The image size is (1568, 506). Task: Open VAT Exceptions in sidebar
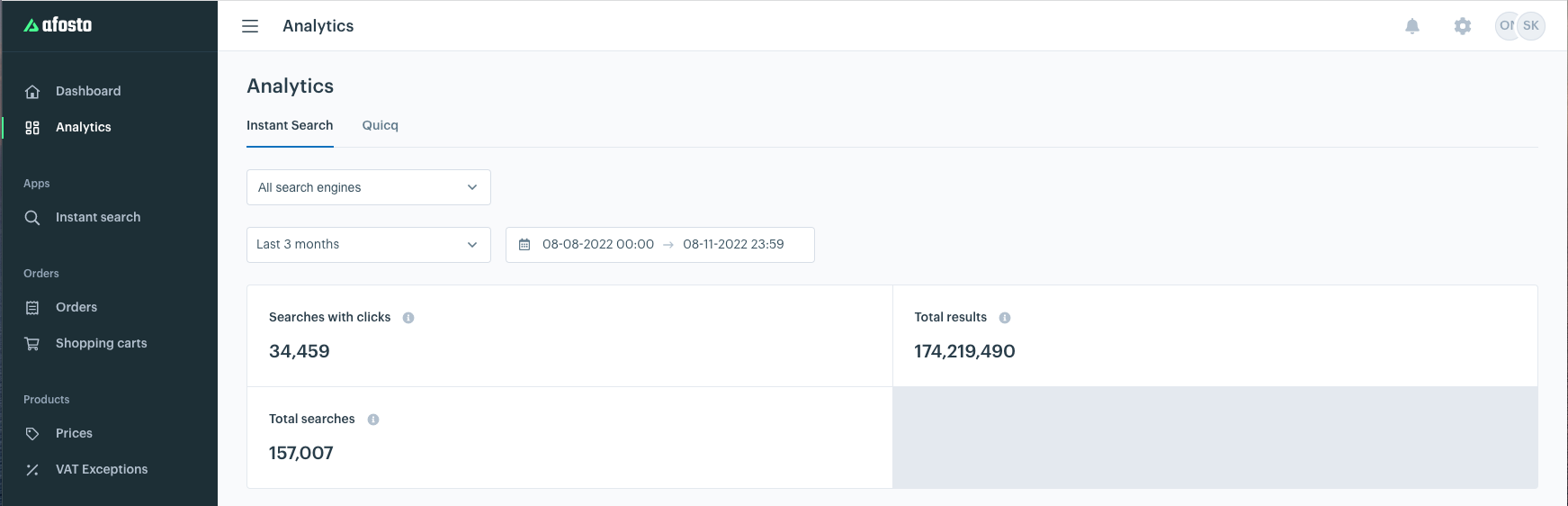pyautogui.click(x=102, y=469)
